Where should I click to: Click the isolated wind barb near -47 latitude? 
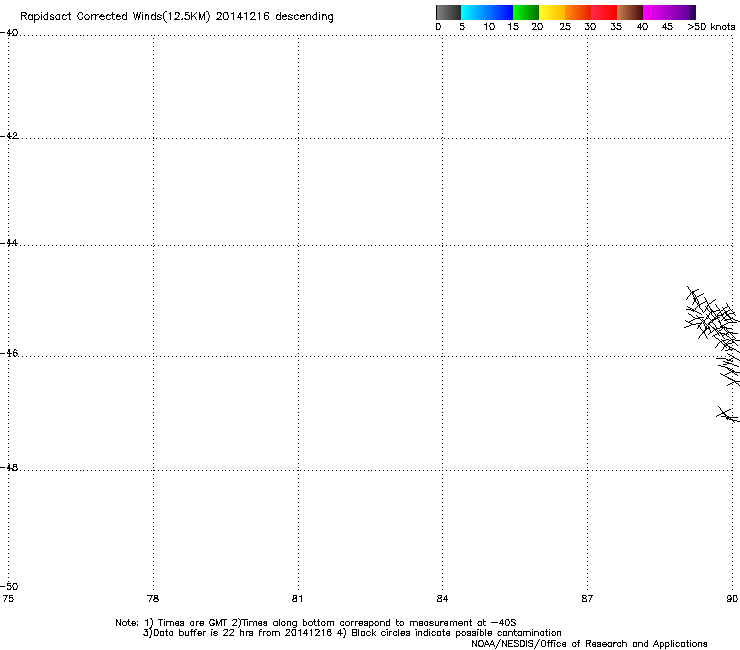pyautogui.click(x=728, y=414)
